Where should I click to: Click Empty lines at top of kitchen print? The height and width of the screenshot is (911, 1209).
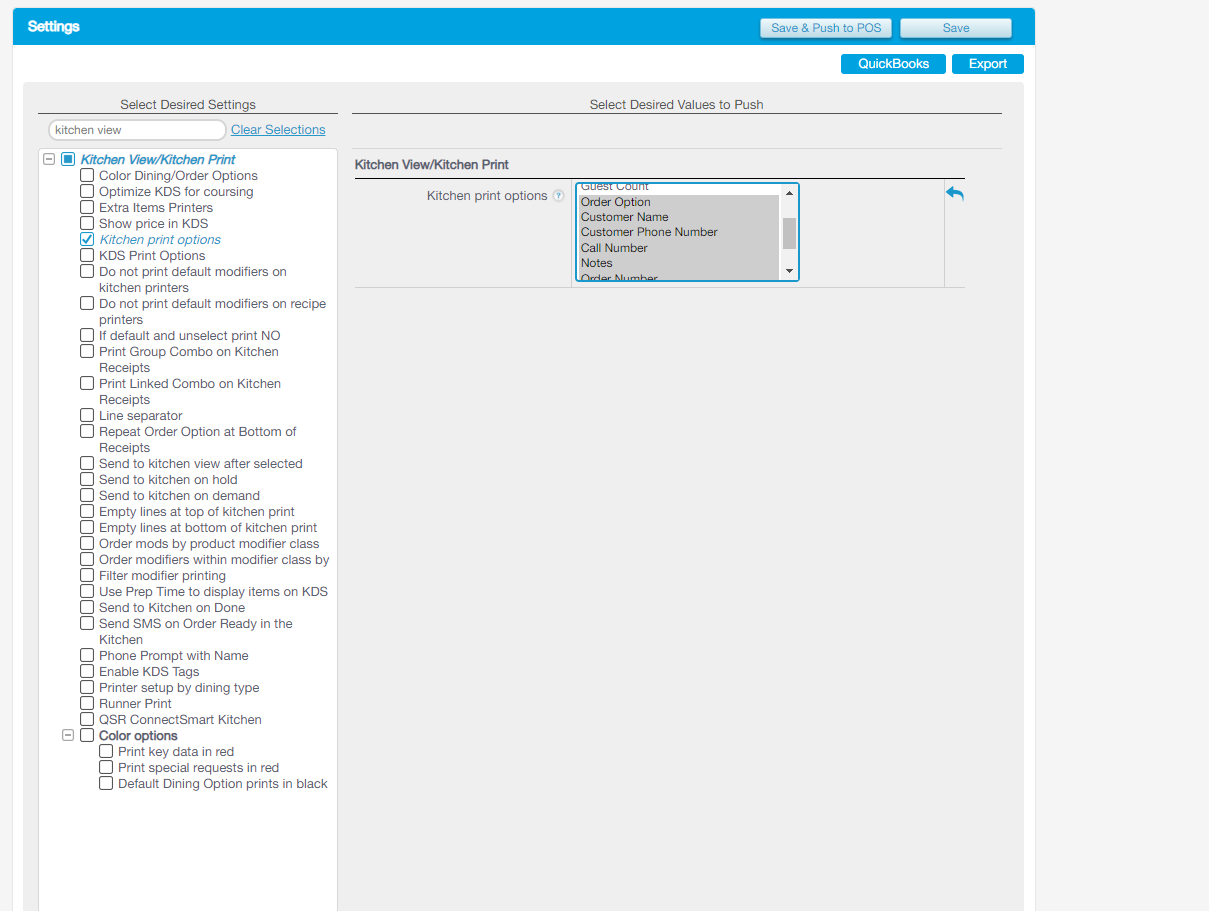click(x=197, y=511)
